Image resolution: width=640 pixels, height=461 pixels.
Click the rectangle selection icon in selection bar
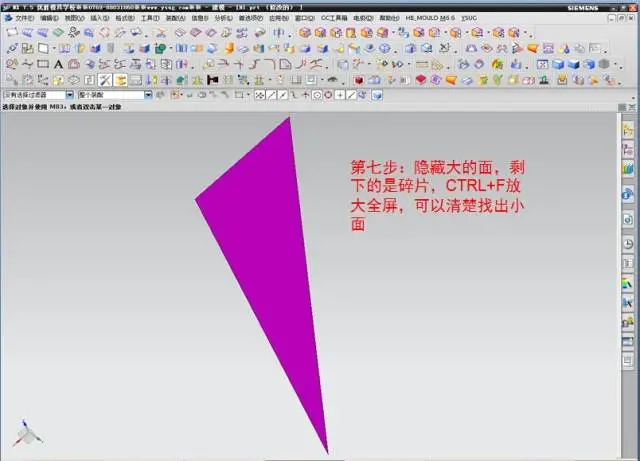pos(239,95)
